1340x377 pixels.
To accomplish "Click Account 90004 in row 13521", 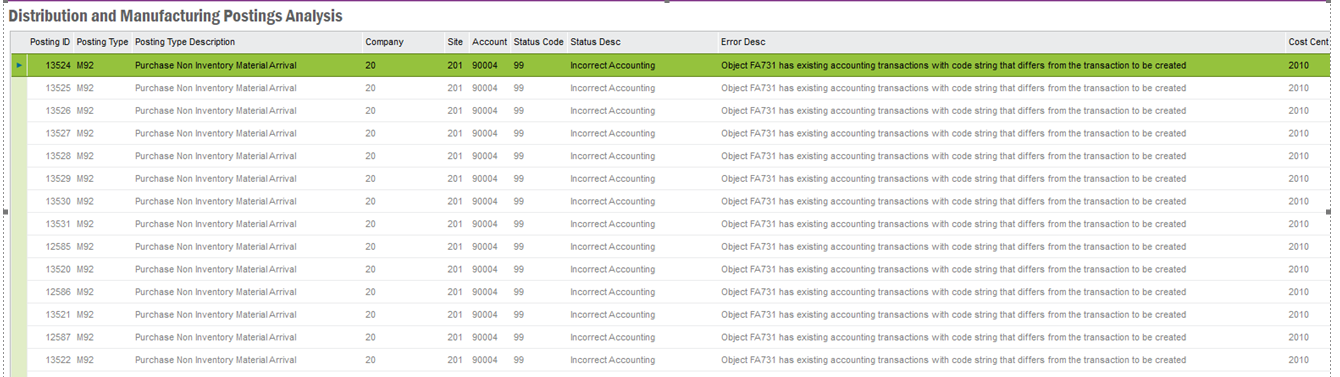I will pyautogui.click(x=485, y=315).
